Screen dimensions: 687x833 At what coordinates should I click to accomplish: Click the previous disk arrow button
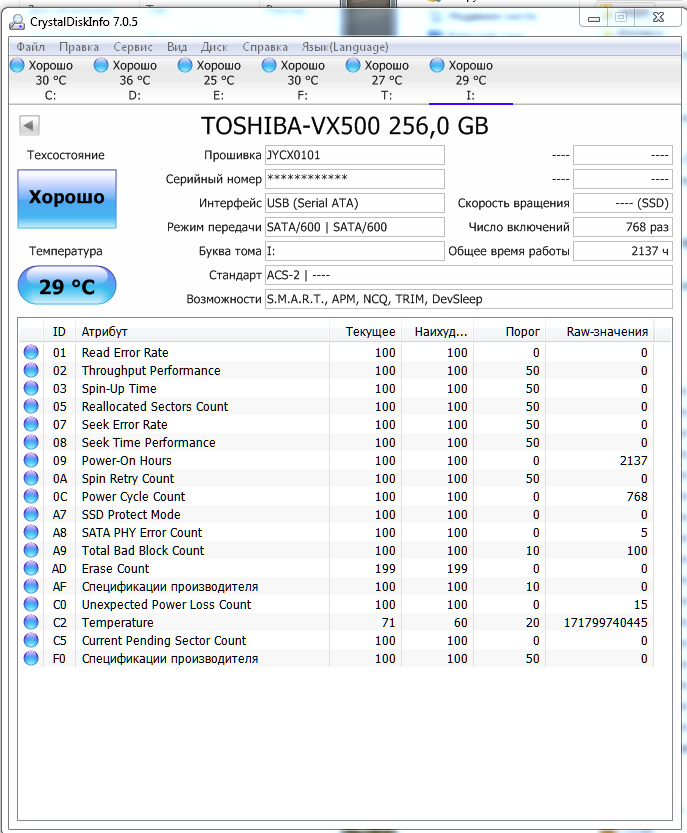[29, 125]
